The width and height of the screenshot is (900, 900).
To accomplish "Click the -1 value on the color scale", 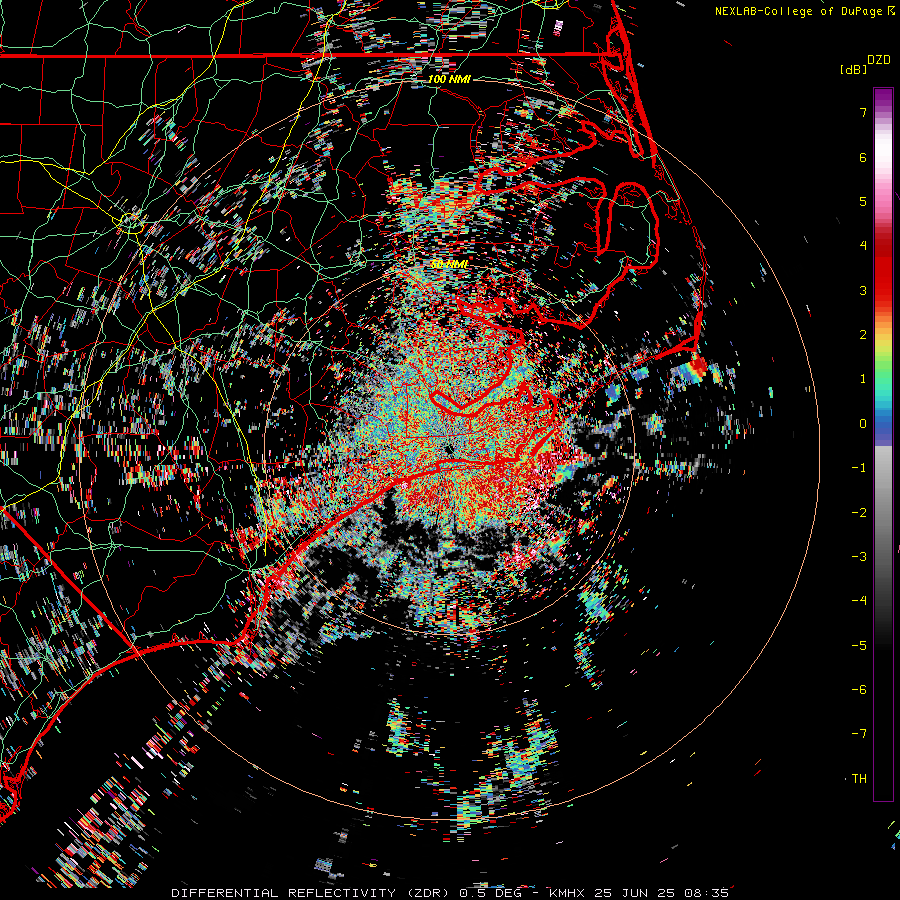I will click(x=859, y=468).
